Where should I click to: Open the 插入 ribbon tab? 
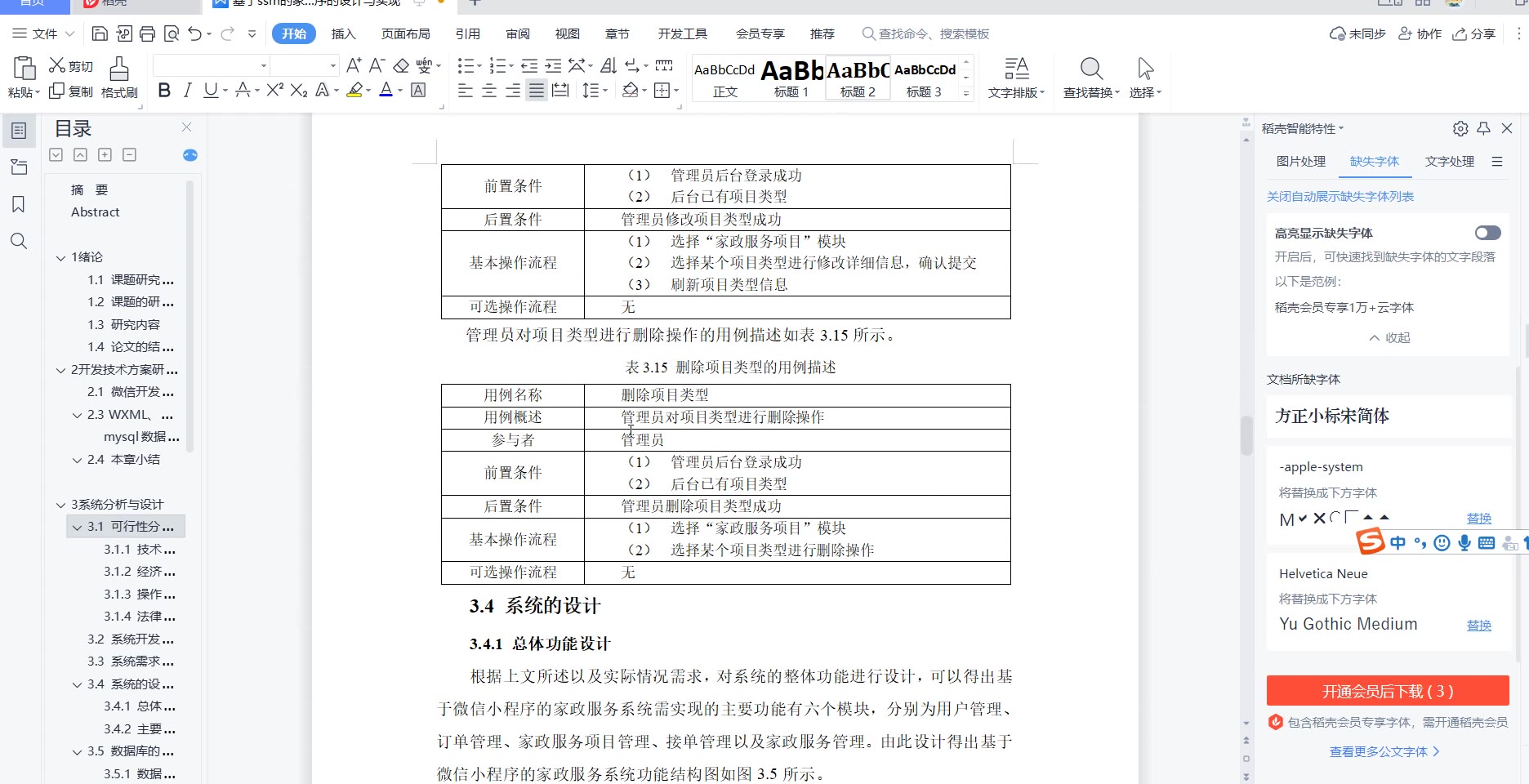click(344, 33)
